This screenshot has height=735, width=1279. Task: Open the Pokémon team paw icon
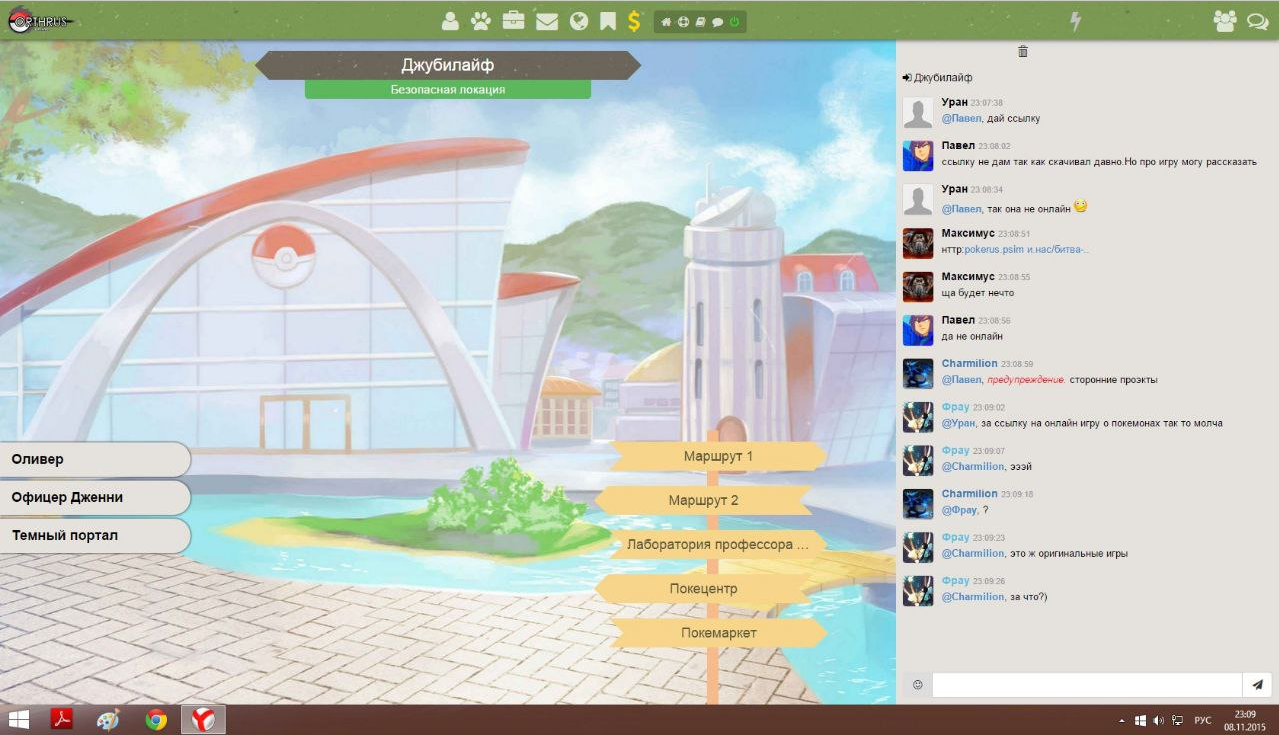481,21
